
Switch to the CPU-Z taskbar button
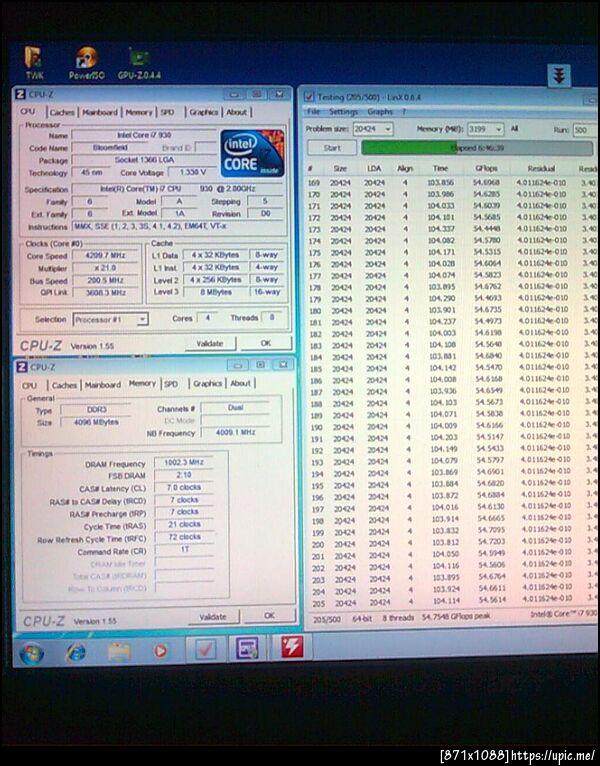pyautogui.click(x=247, y=648)
